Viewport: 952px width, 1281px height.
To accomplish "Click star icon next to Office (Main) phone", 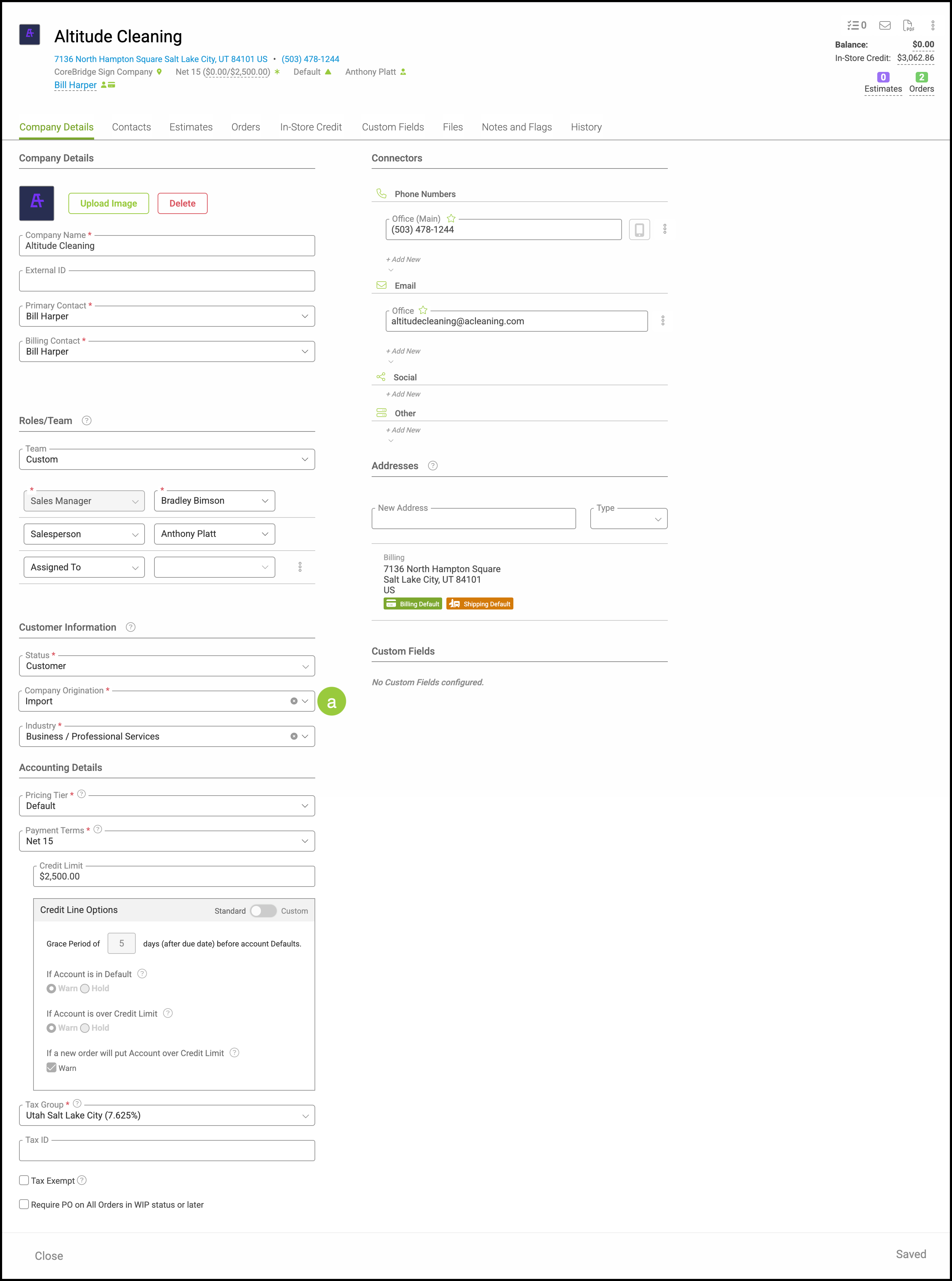I will (x=451, y=219).
